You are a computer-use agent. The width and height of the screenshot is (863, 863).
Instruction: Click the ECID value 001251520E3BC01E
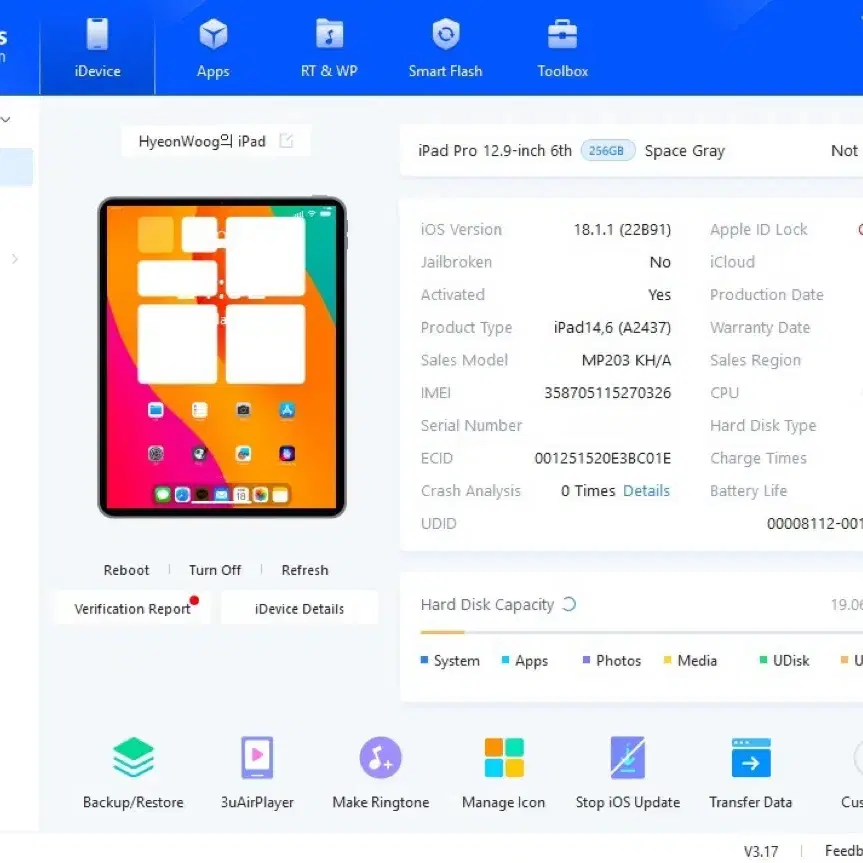(603, 458)
